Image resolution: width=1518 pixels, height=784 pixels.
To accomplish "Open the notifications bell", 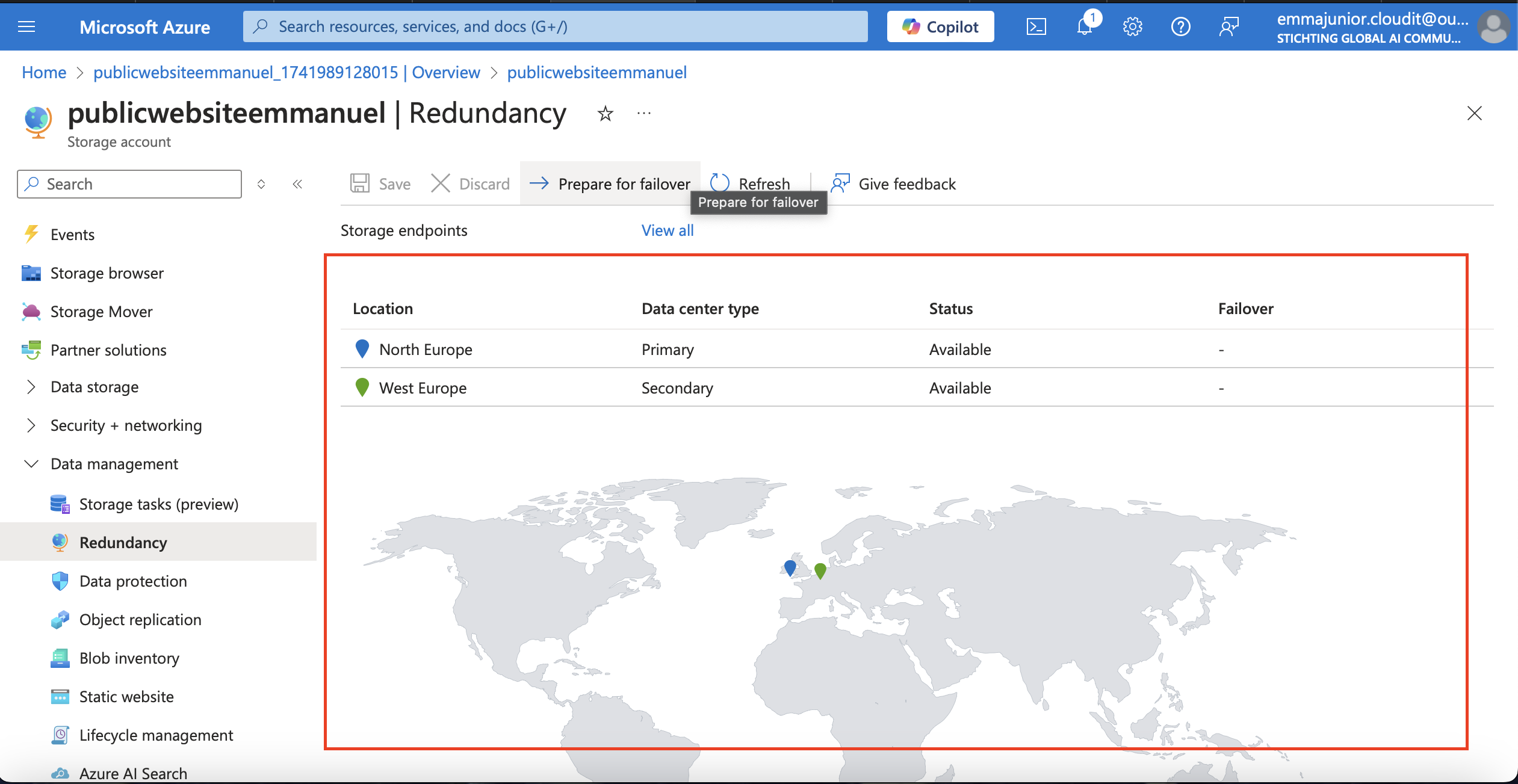I will tap(1085, 26).
